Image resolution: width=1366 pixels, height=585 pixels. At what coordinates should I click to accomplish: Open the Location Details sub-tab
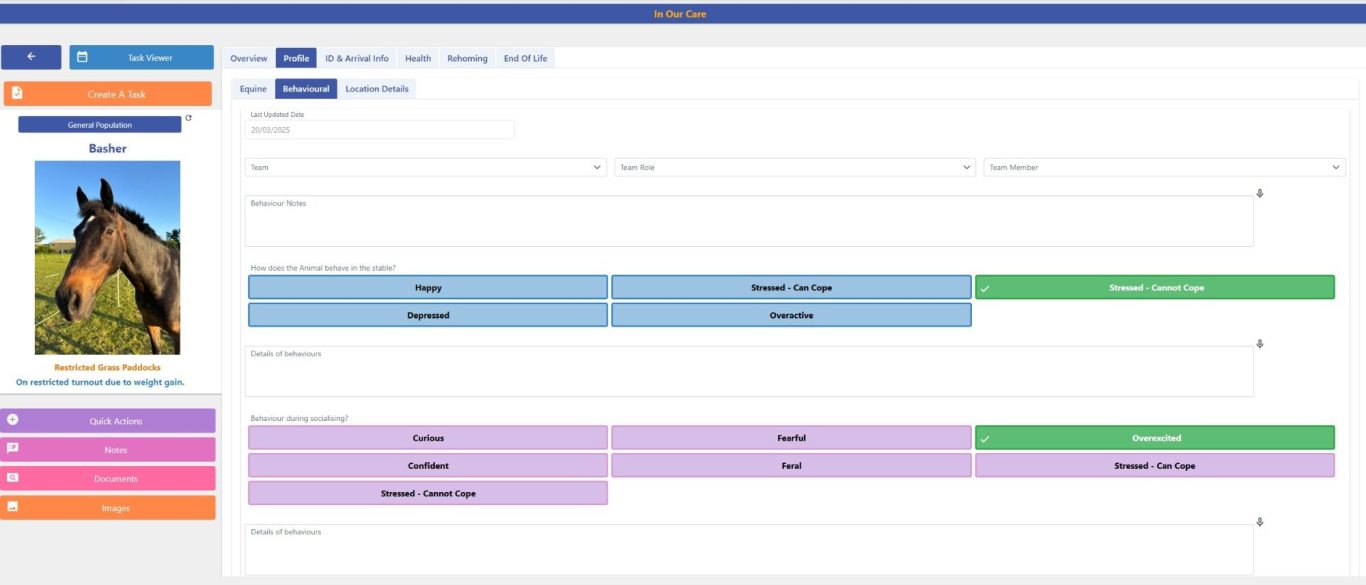[377, 89]
